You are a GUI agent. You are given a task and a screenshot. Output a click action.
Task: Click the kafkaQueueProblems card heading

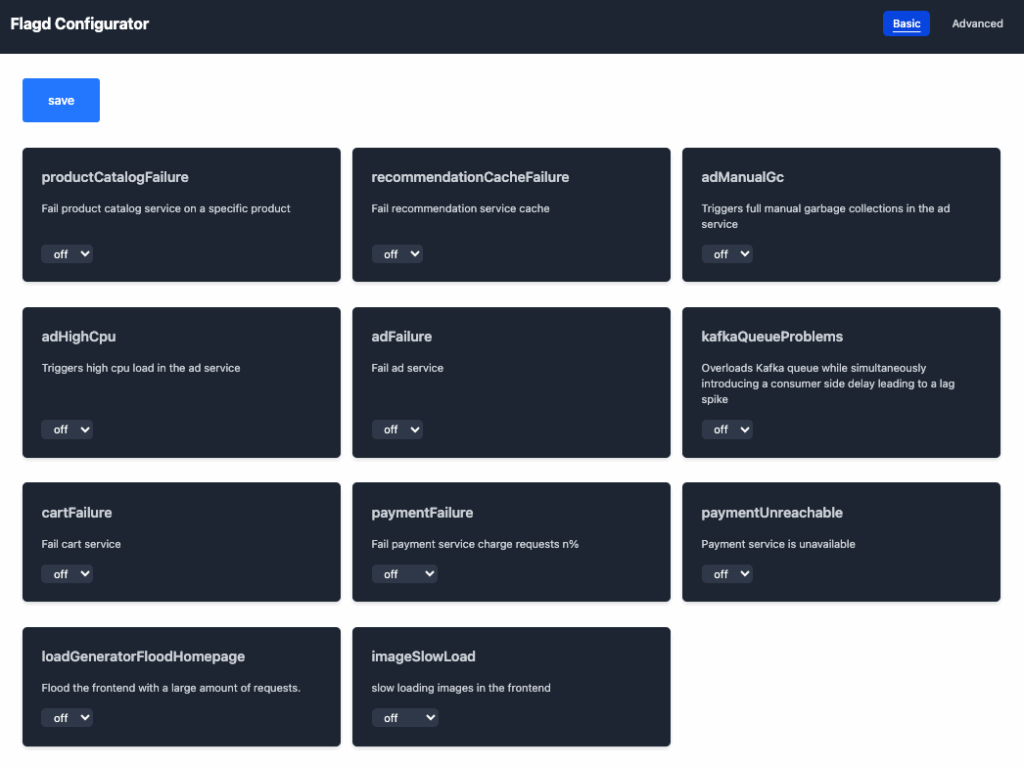[772, 337]
